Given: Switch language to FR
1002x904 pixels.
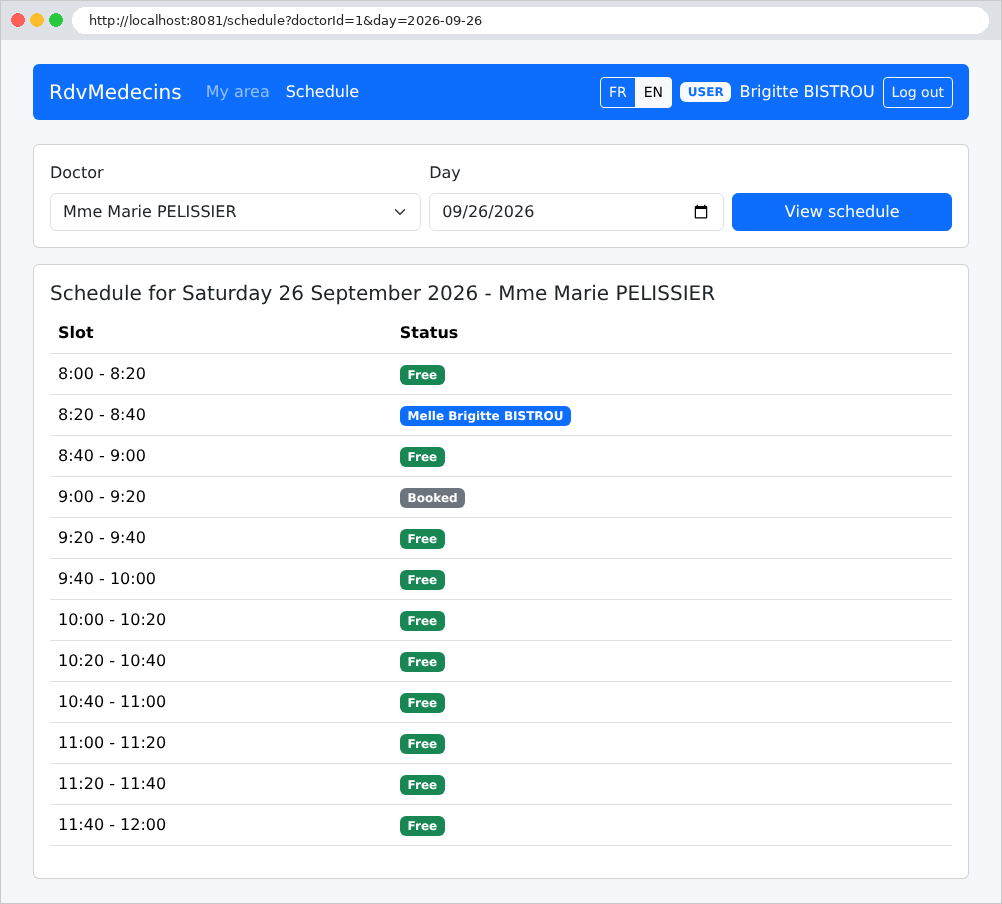Looking at the screenshot, I should point(617,92).
